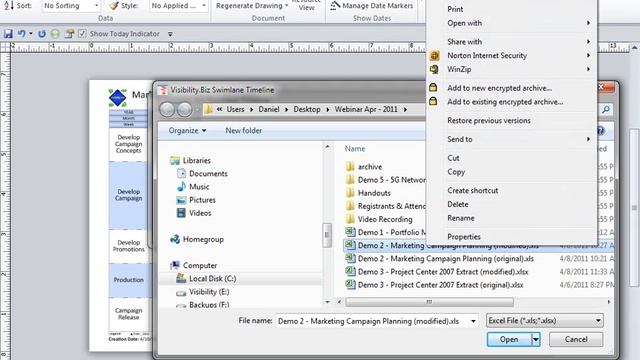Viewport: 640px width, 360px height.
Task: Select Norton Internet Security menu entry
Action: (512, 56)
